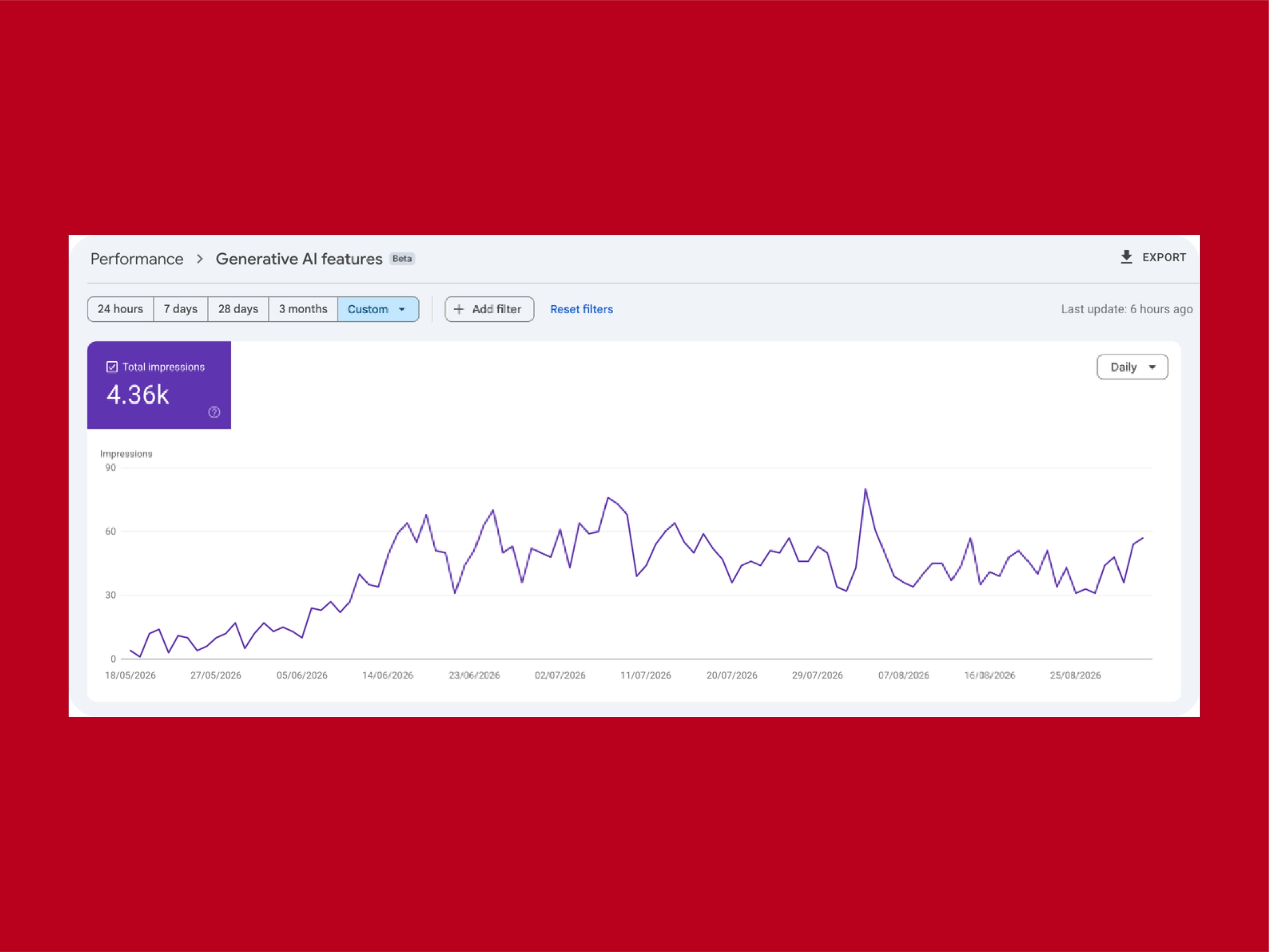Select the 7 days range tab
Image resolution: width=1269 pixels, height=952 pixels.
tap(180, 309)
